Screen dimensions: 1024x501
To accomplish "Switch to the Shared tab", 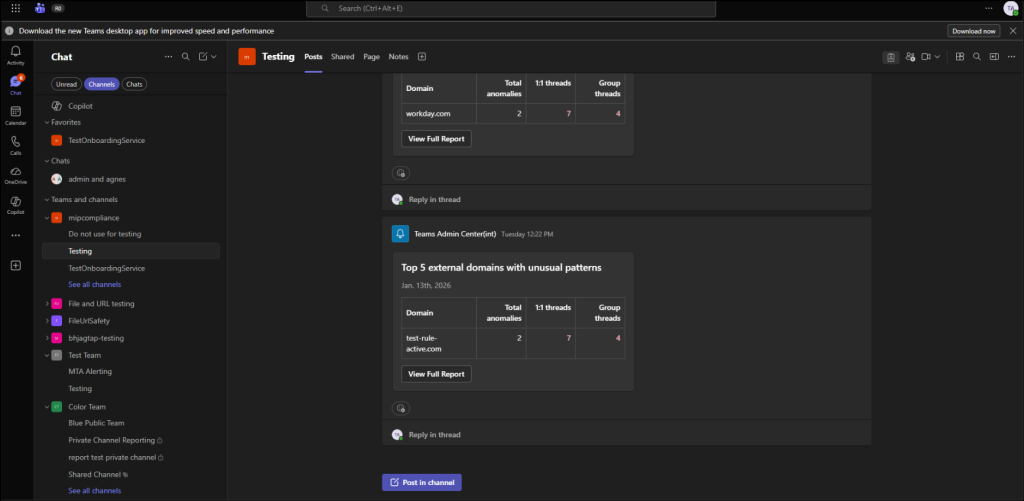I will point(342,57).
